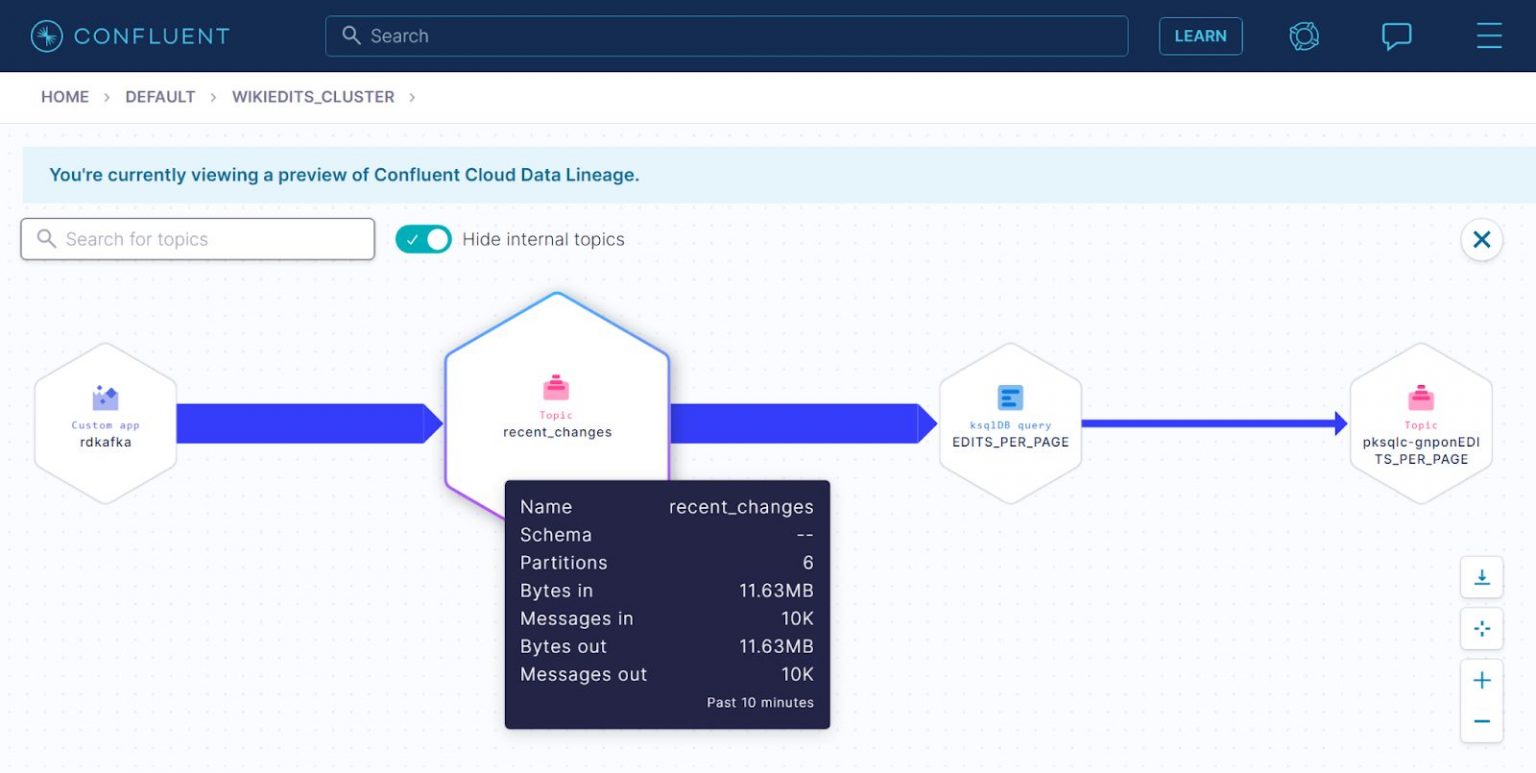Click the Topic icon on recent_changes node
The height and width of the screenshot is (773, 1536).
556,388
